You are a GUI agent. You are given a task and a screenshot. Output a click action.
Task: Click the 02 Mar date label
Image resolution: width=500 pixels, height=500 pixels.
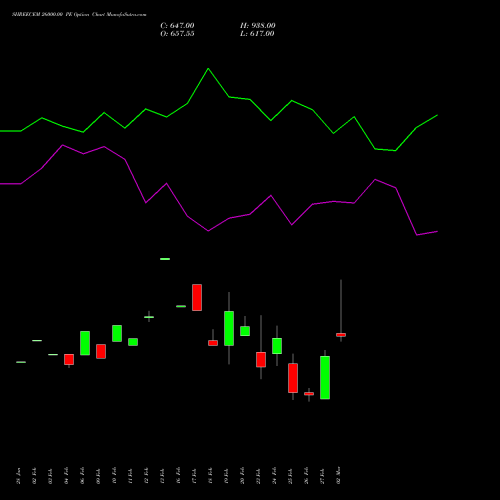(x=338, y=476)
